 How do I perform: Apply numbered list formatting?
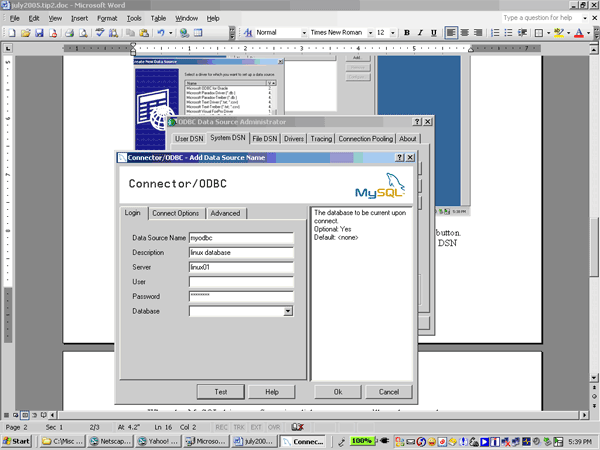click(x=495, y=33)
